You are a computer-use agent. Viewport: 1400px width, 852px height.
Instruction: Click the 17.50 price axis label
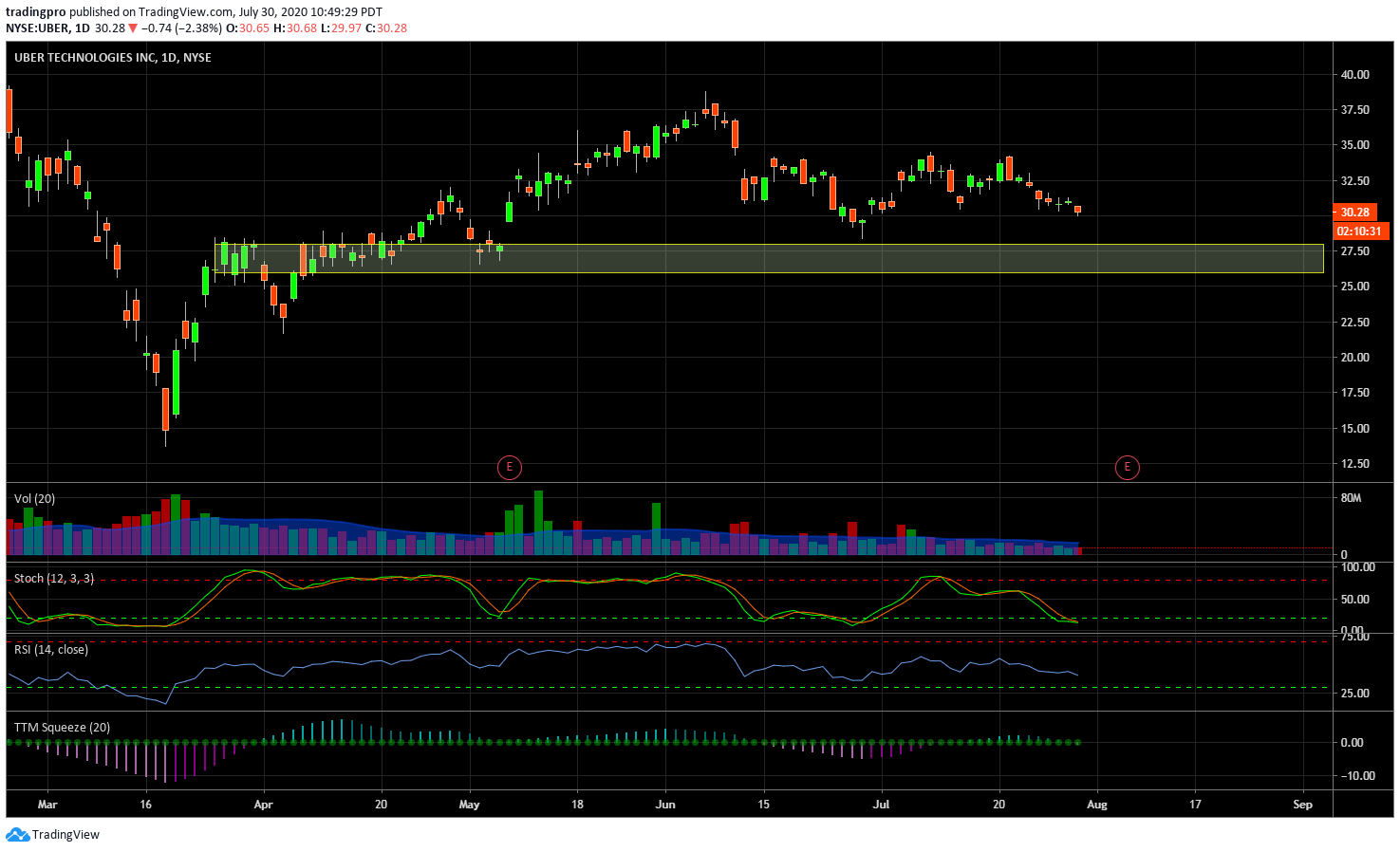click(x=1354, y=393)
